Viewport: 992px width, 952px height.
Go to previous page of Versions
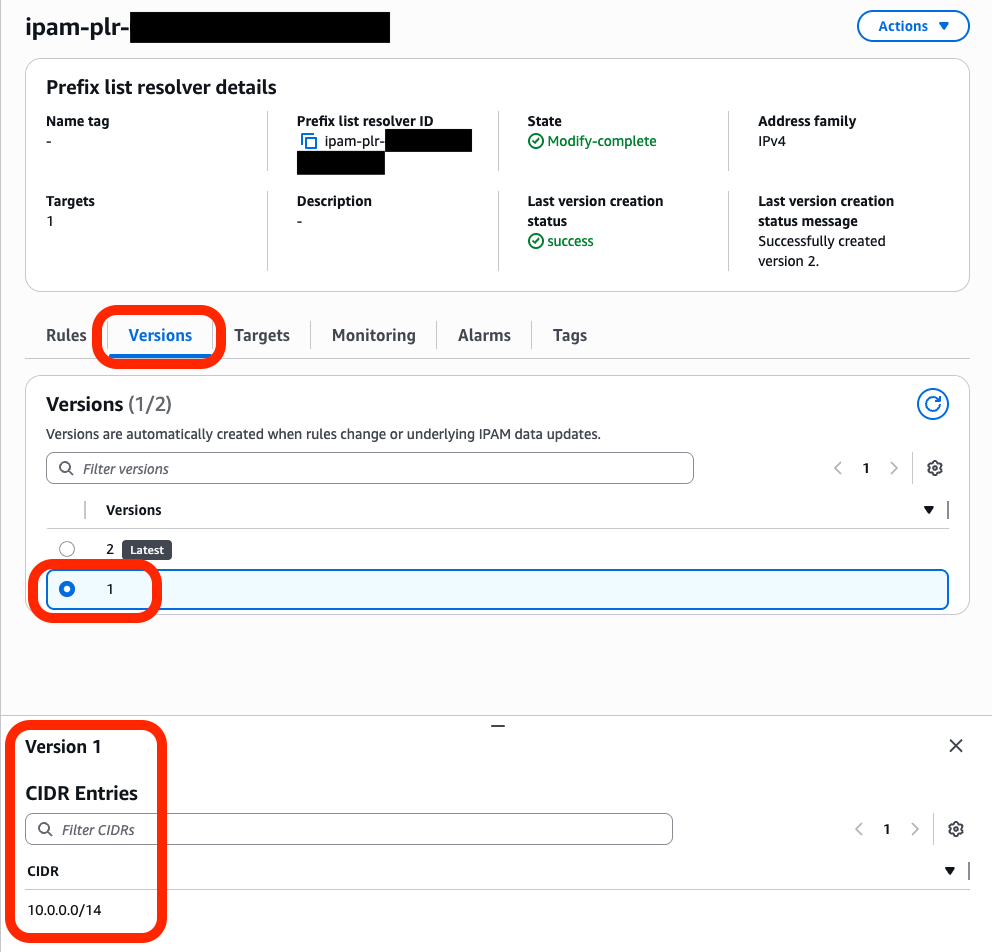[x=838, y=468]
